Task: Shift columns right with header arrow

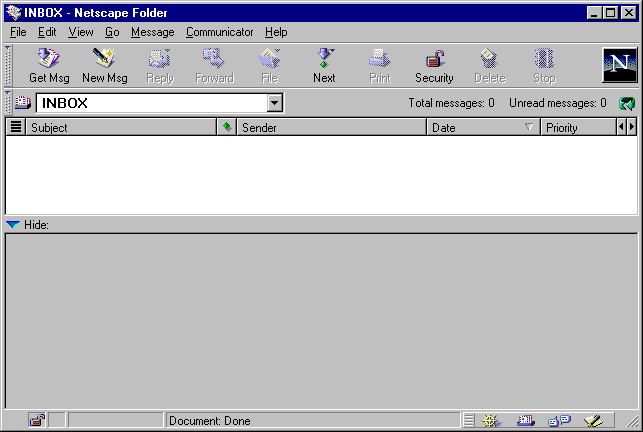Action: 632,127
